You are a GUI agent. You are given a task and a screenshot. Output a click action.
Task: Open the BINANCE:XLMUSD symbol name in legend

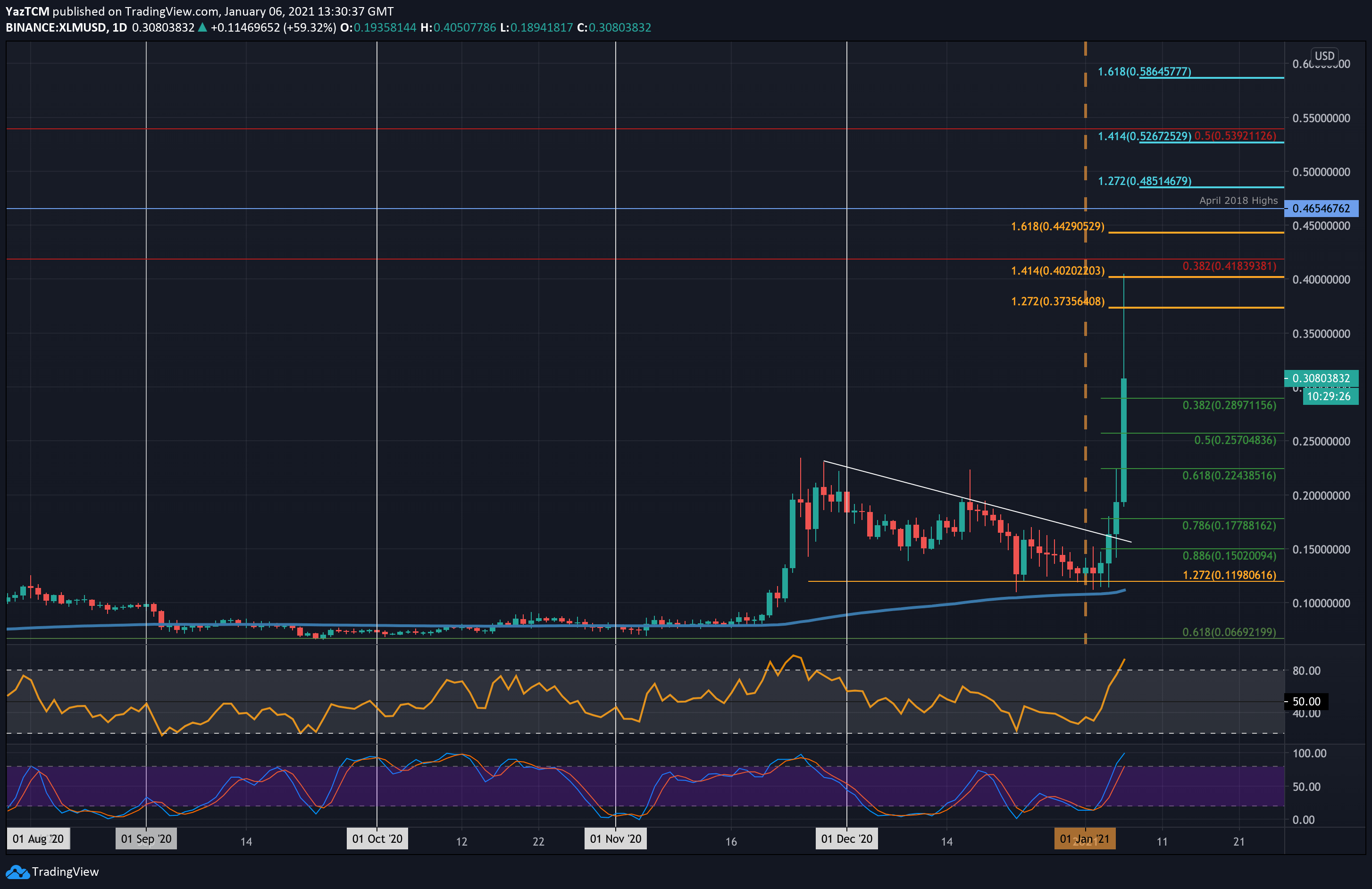point(56,27)
